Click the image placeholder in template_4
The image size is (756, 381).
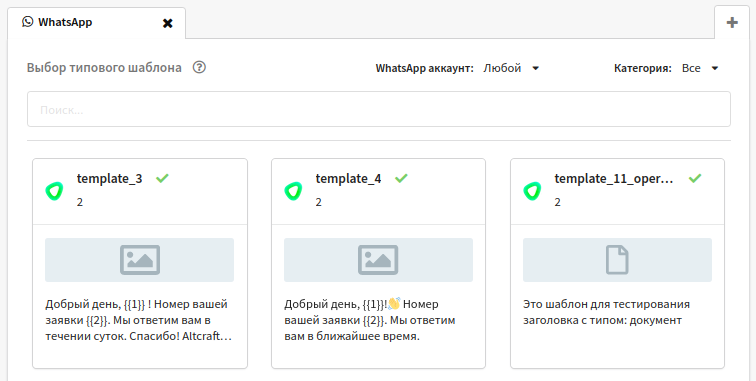point(378,260)
